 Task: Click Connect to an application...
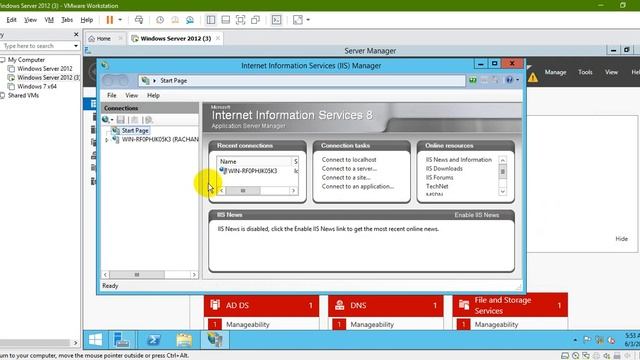point(358,187)
